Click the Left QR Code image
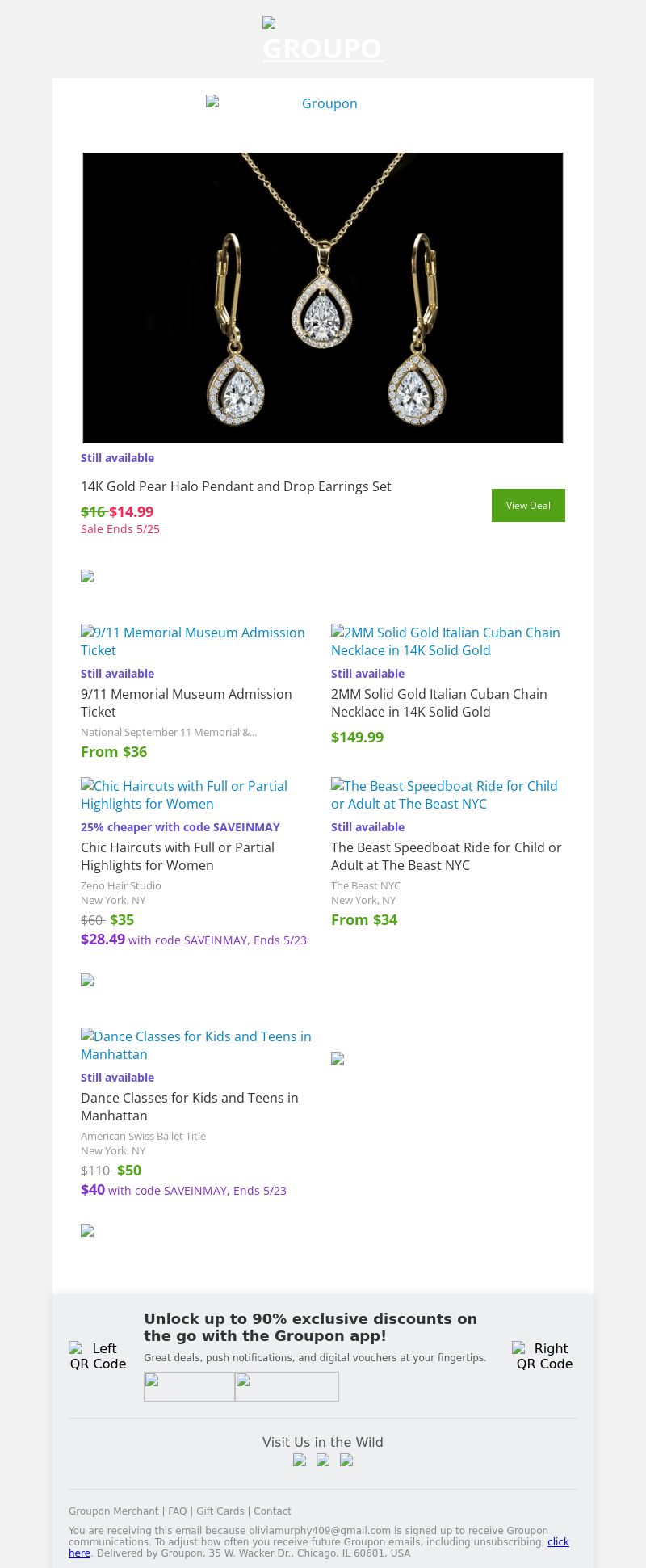Screen dimensions: 646x1568 tap(98, 1356)
